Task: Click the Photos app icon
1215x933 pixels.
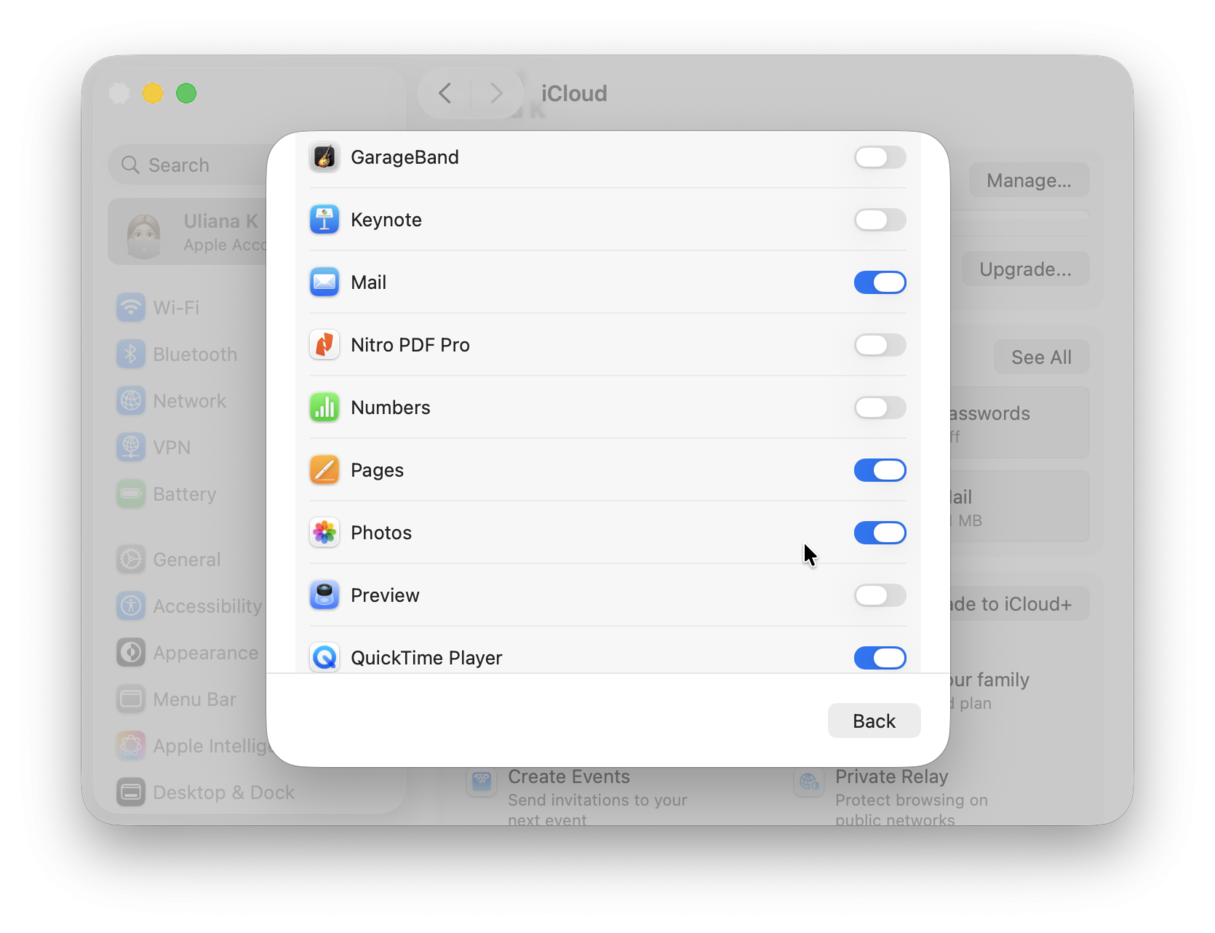Action: 324,532
